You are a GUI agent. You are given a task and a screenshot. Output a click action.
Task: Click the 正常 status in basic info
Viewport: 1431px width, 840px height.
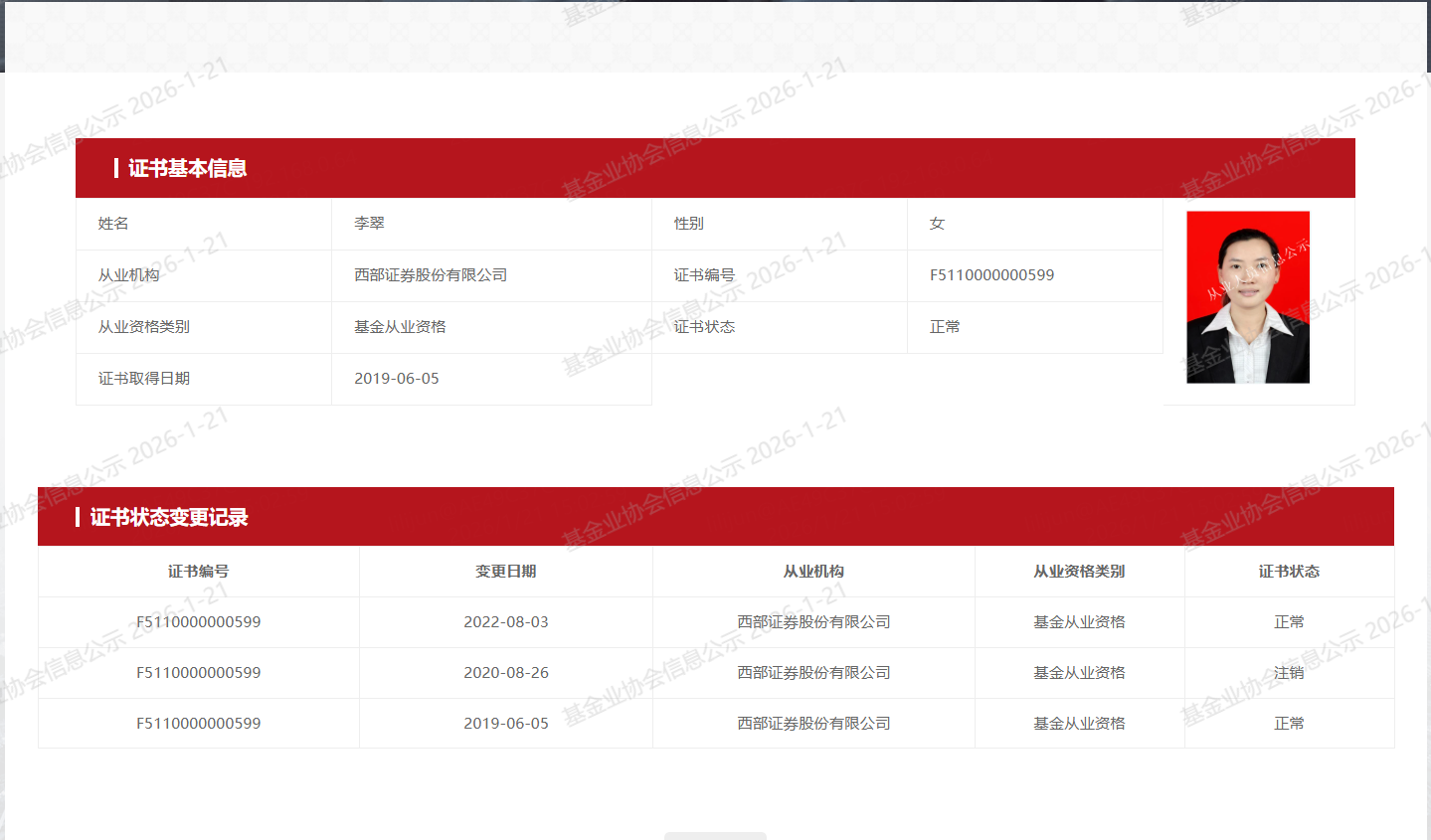pyautogui.click(x=945, y=327)
